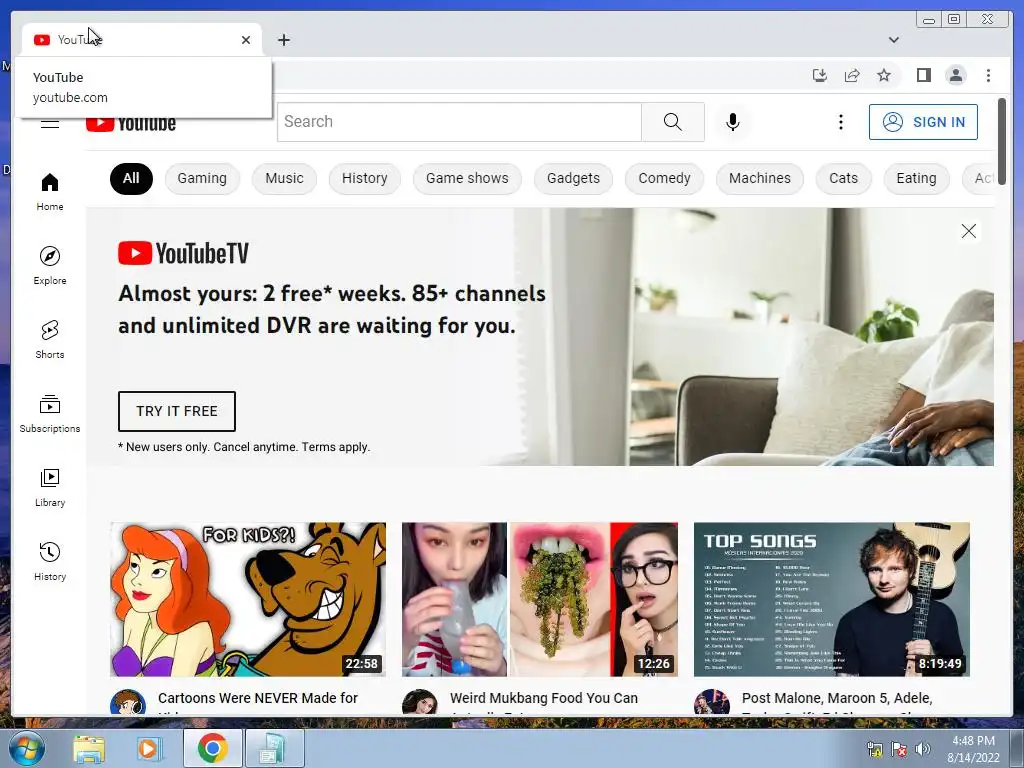The image size is (1024, 768).
Task: Filter videos by Comedy chip
Action: pyautogui.click(x=664, y=178)
